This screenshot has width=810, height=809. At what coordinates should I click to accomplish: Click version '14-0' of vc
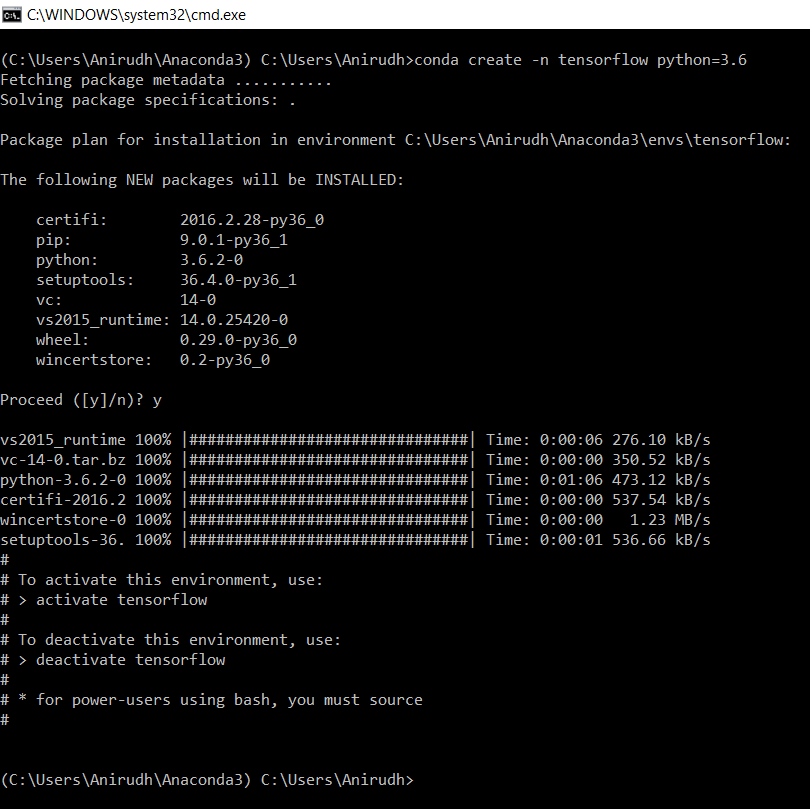[x=198, y=300]
